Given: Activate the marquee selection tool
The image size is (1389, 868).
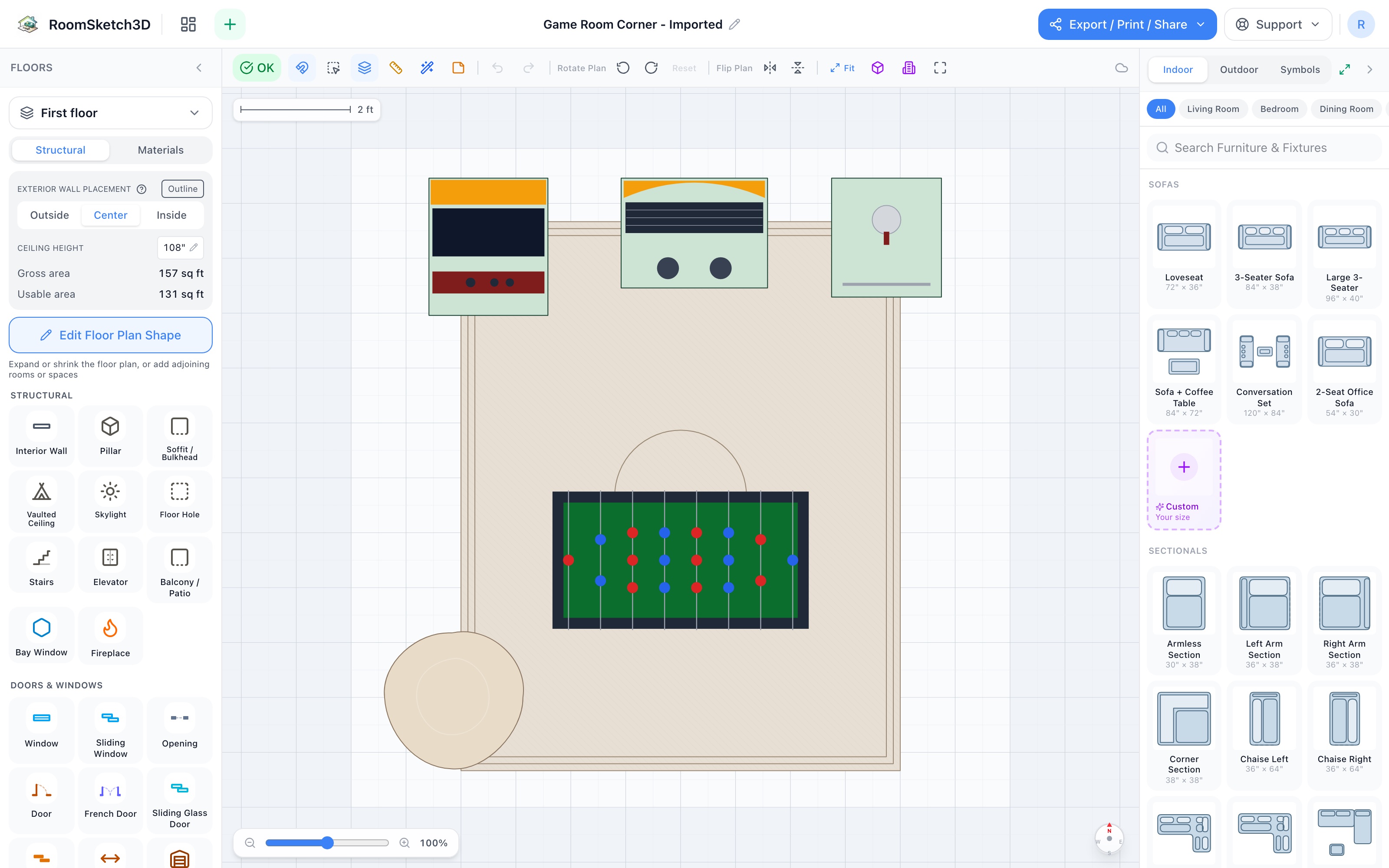Looking at the screenshot, I should tap(333, 68).
